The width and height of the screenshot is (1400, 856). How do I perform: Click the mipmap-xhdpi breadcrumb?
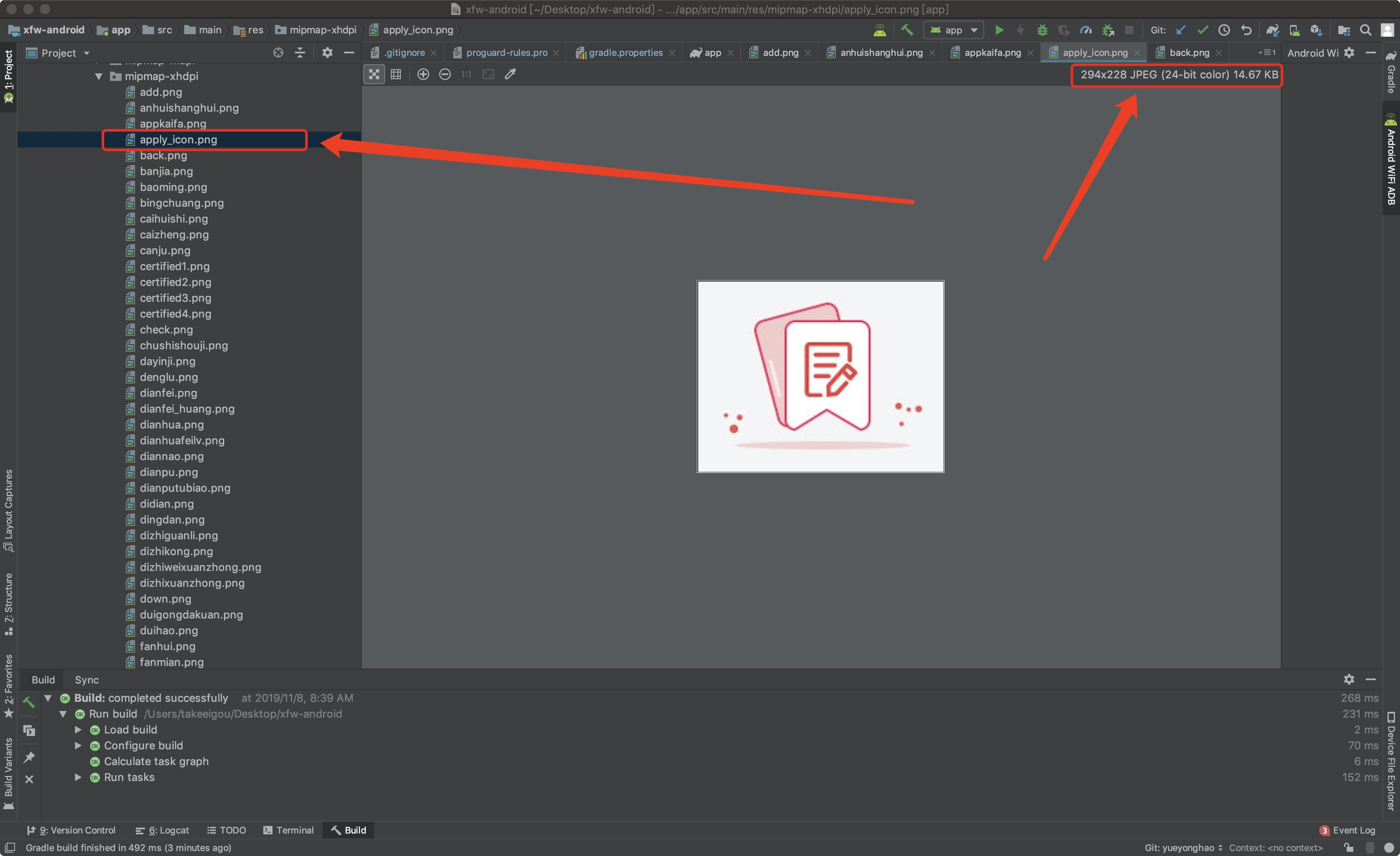click(317, 30)
